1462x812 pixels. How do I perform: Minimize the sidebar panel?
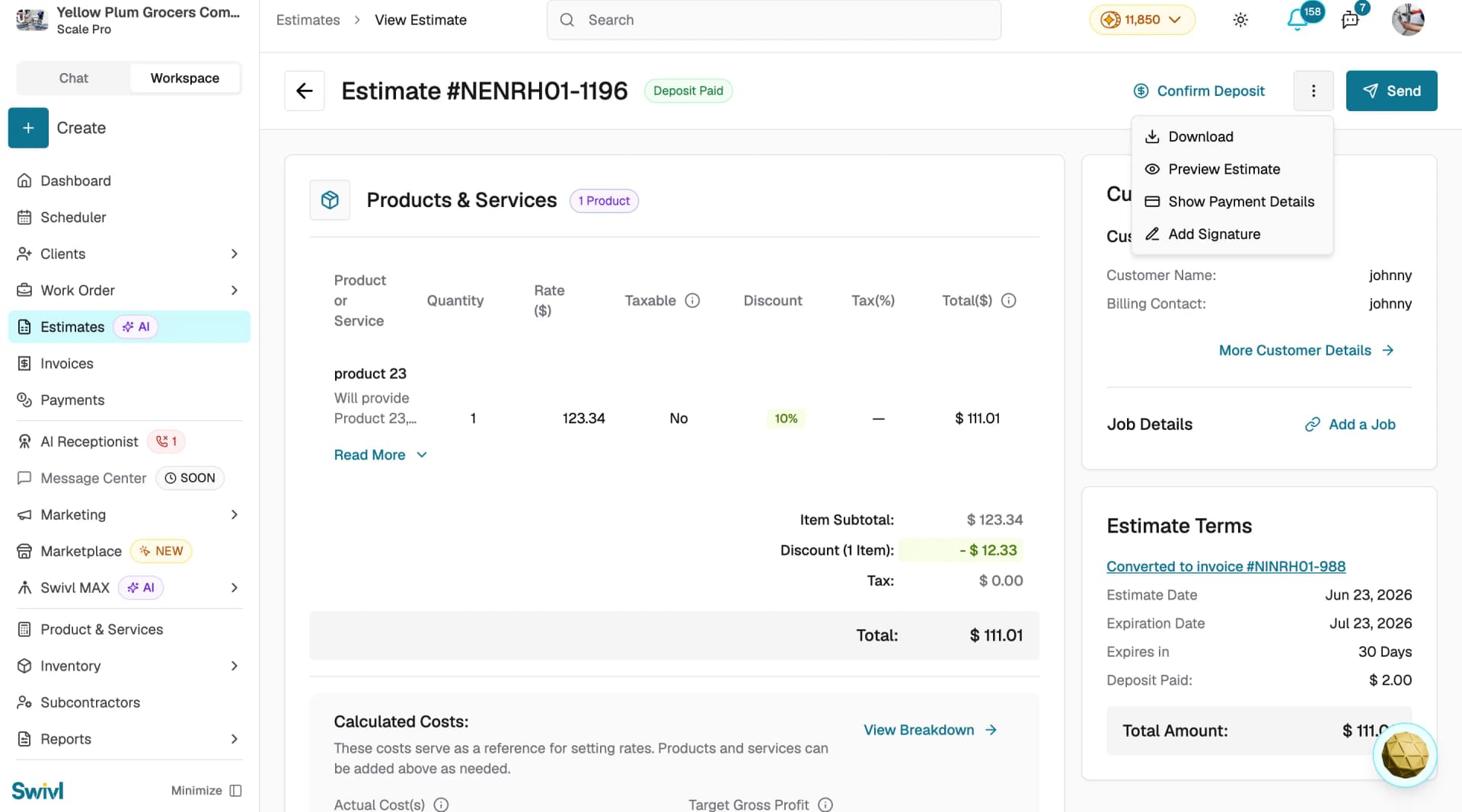pyautogui.click(x=206, y=791)
